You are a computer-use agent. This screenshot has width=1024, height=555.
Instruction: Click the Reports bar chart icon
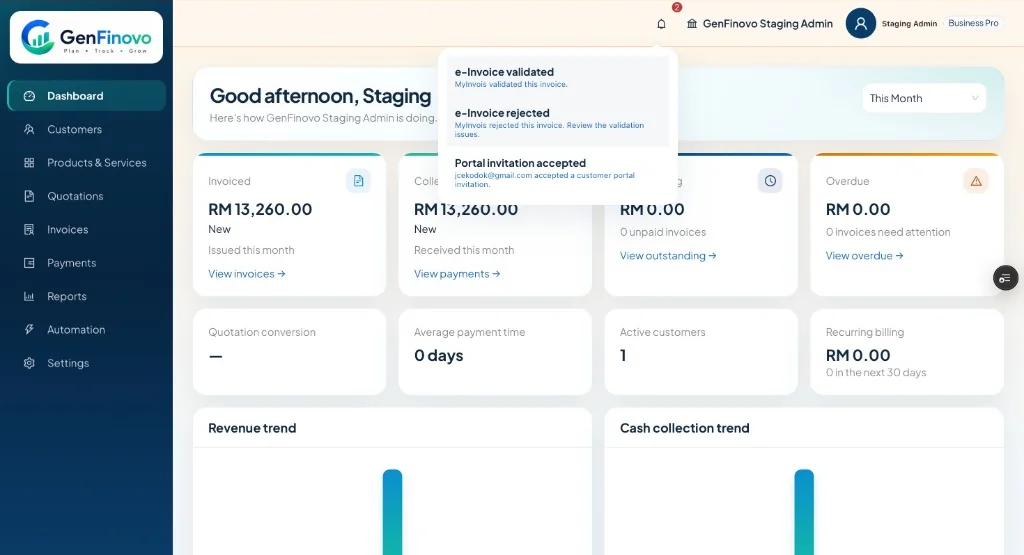[x=29, y=296]
